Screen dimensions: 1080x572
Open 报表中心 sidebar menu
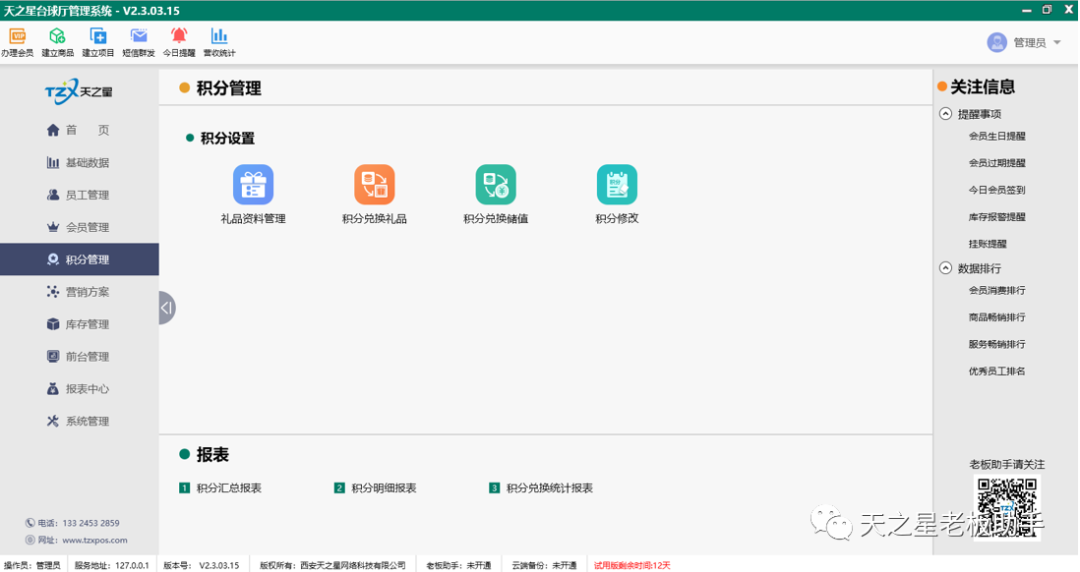click(78, 389)
